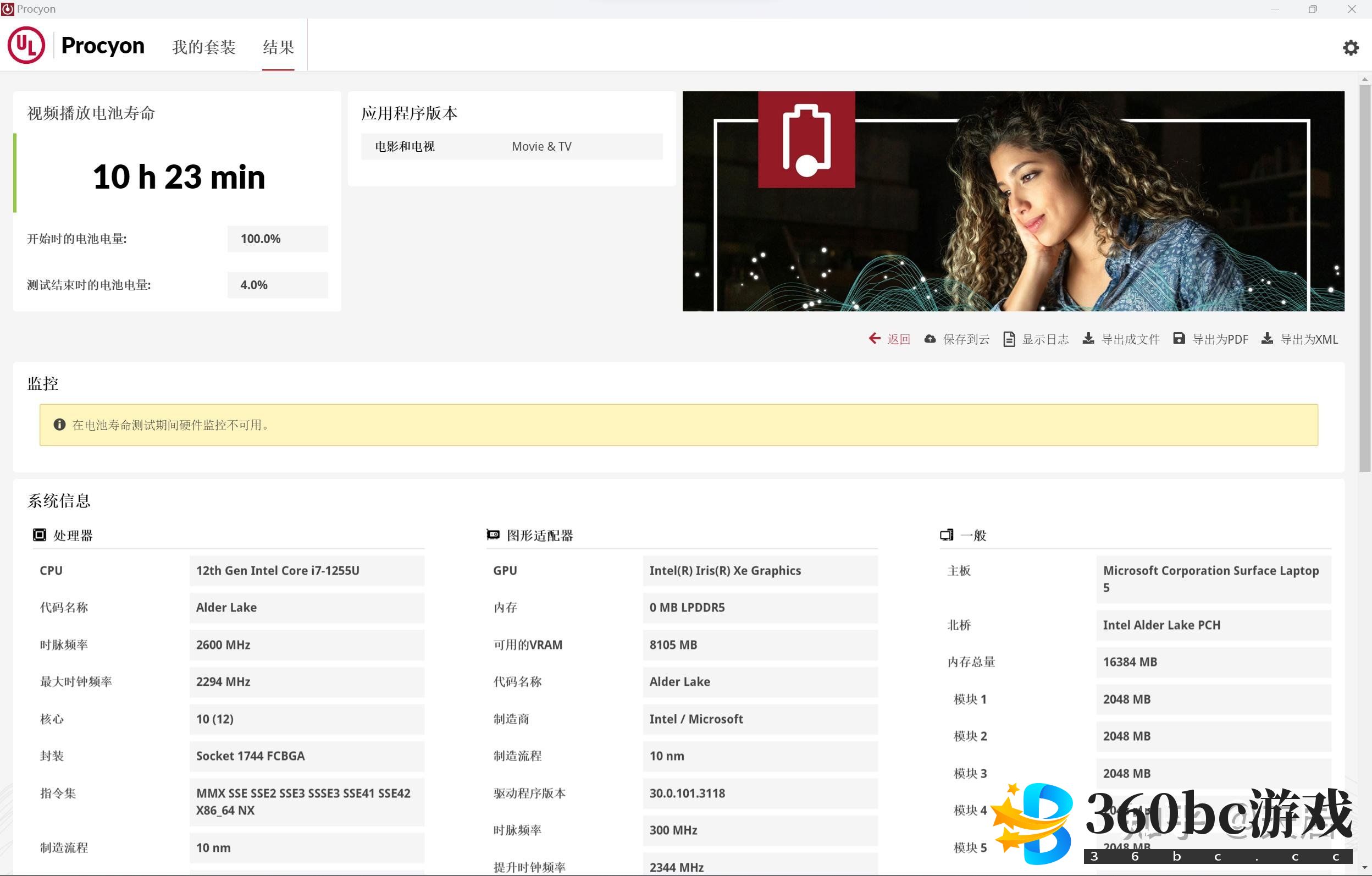The height and width of the screenshot is (876, 1372).
Task: Click the info icon in monitoring notice
Action: (59, 425)
